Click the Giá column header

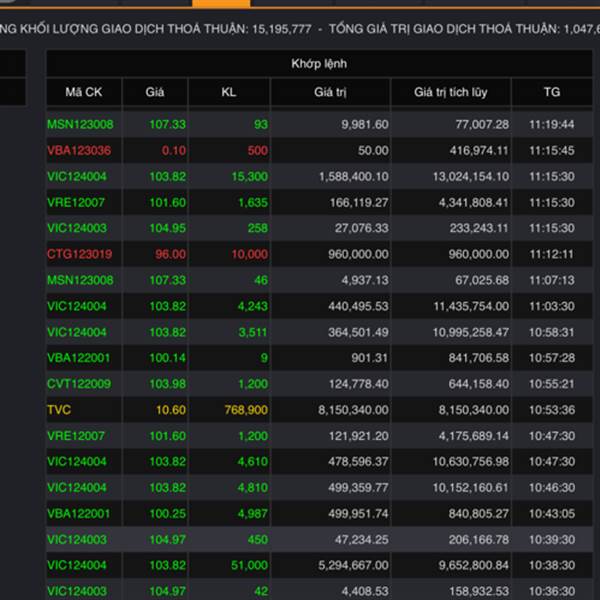tap(154, 92)
